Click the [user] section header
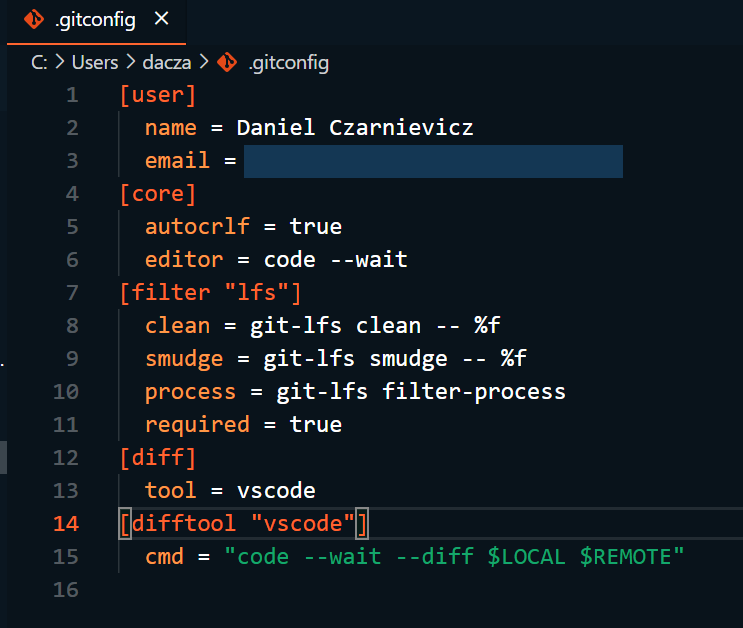The width and height of the screenshot is (743, 628). (157, 95)
